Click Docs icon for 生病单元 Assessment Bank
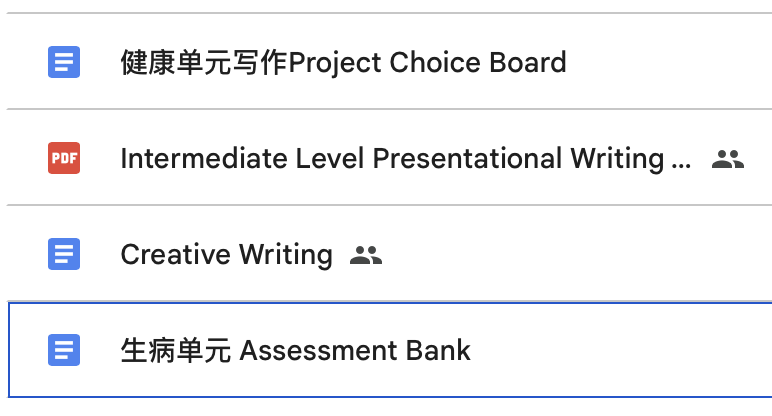 point(64,350)
